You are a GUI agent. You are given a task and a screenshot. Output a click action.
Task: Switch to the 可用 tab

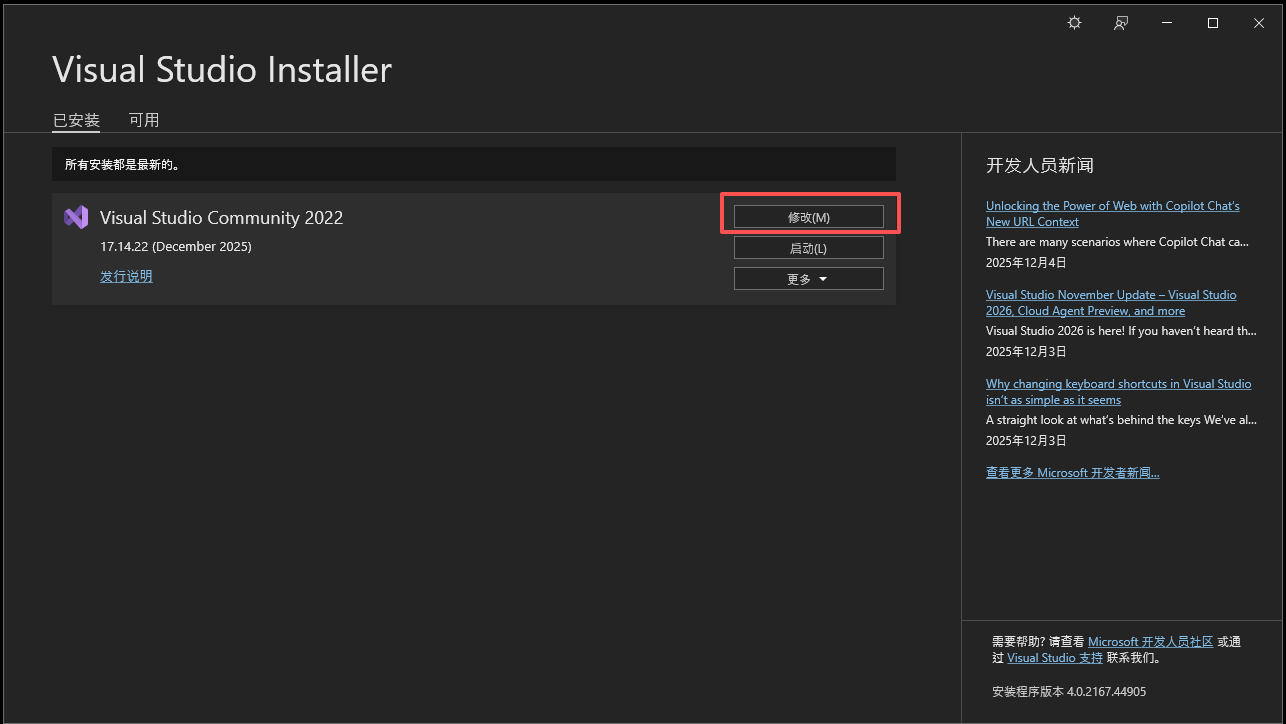[144, 120]
